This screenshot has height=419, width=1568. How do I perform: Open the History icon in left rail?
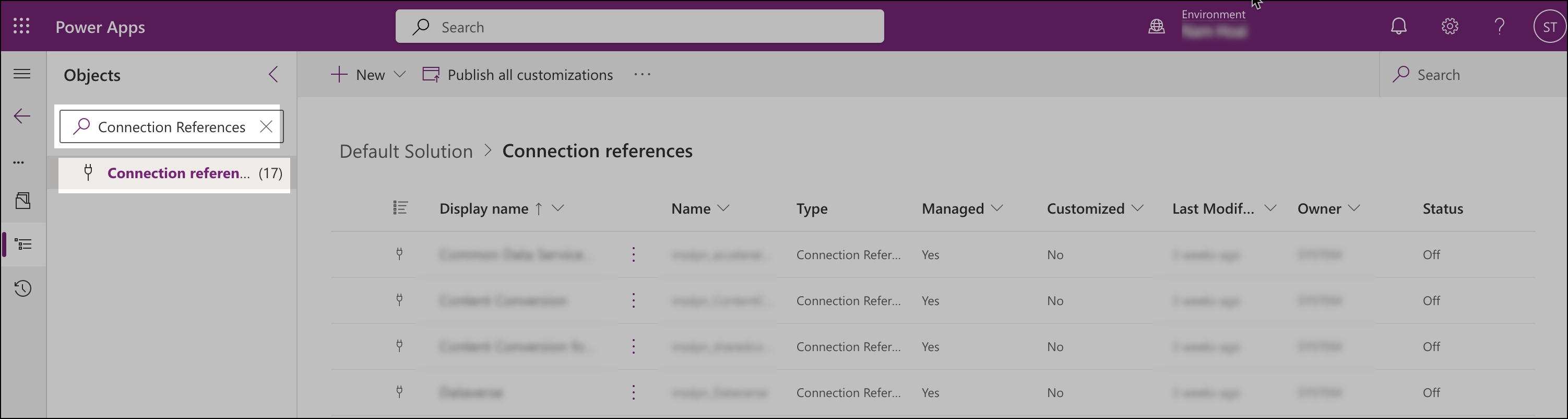(x=23, y=288)
